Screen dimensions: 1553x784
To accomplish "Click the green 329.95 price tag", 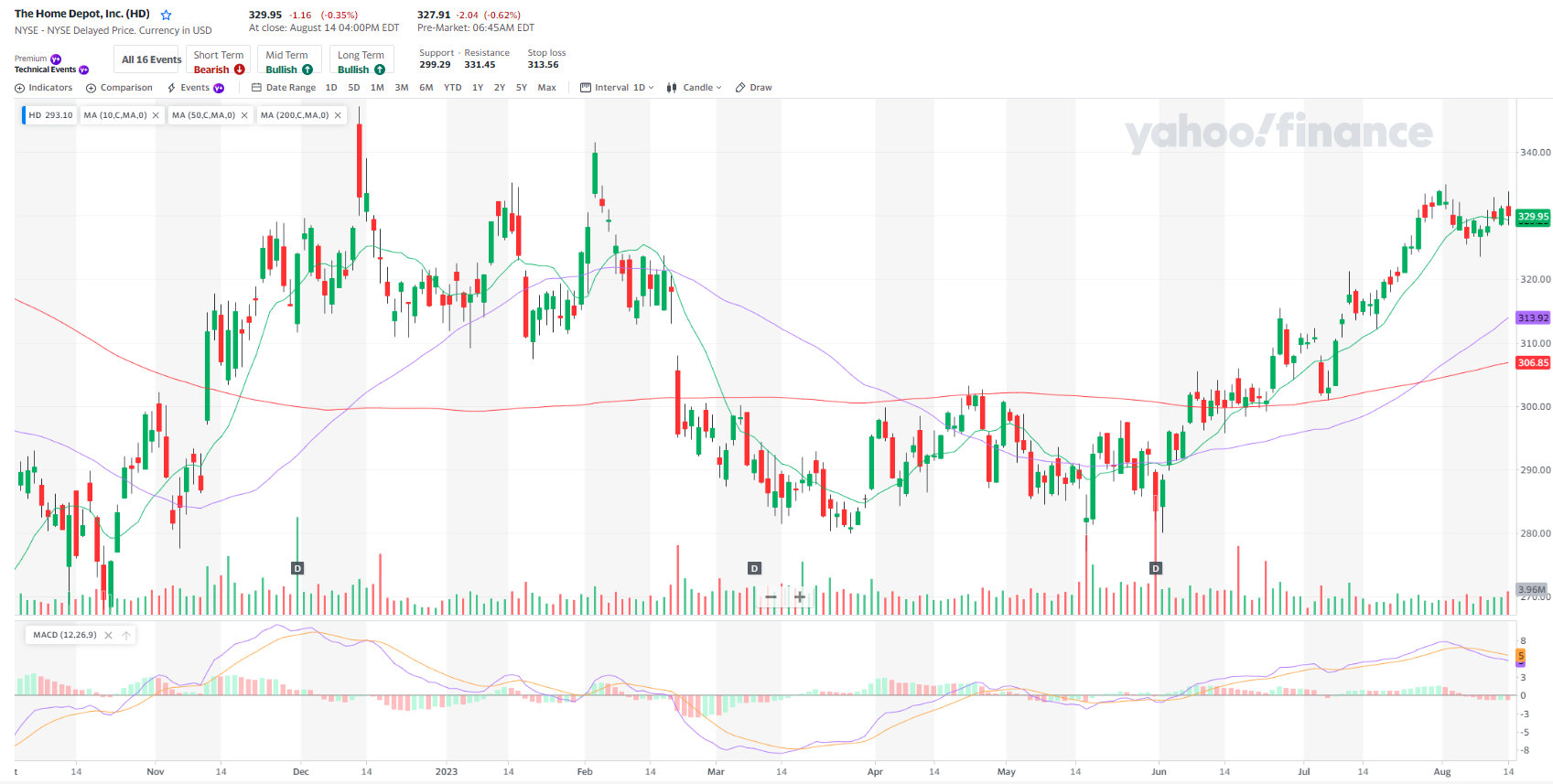I will [1533, 217].
